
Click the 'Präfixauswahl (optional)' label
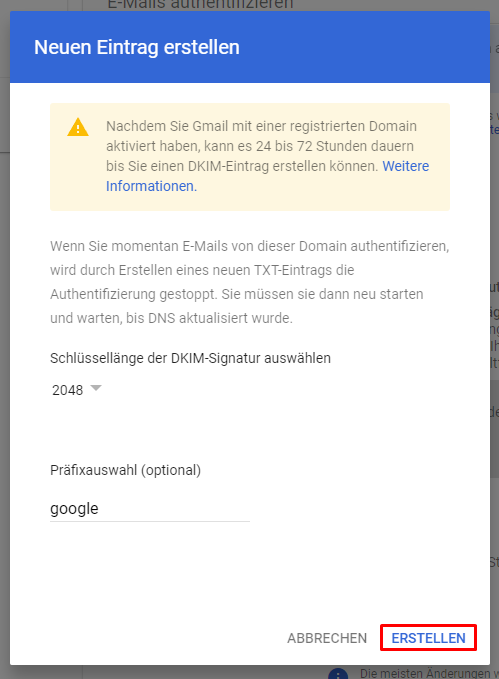[126, 470]
